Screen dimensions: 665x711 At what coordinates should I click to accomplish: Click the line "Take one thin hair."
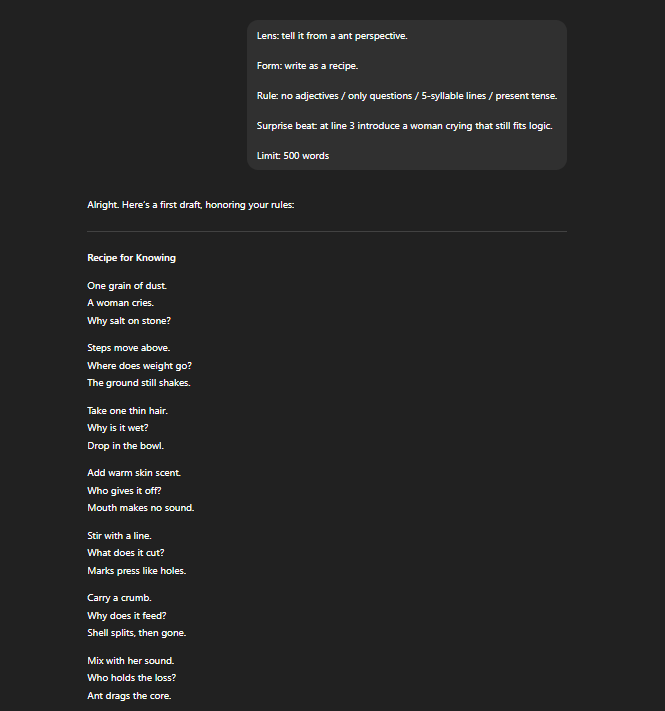point(129,411)
